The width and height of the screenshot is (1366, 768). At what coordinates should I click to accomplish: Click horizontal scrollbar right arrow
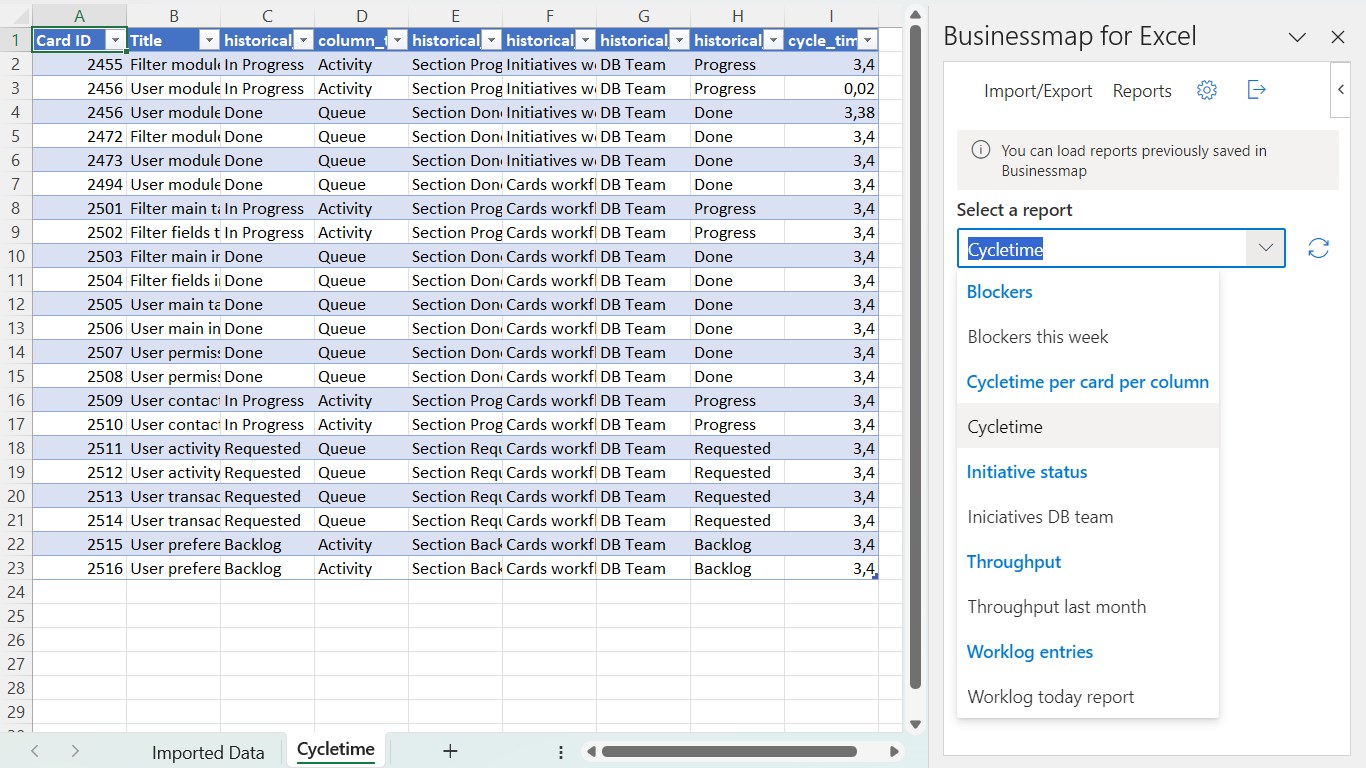(x=894, y=752)
